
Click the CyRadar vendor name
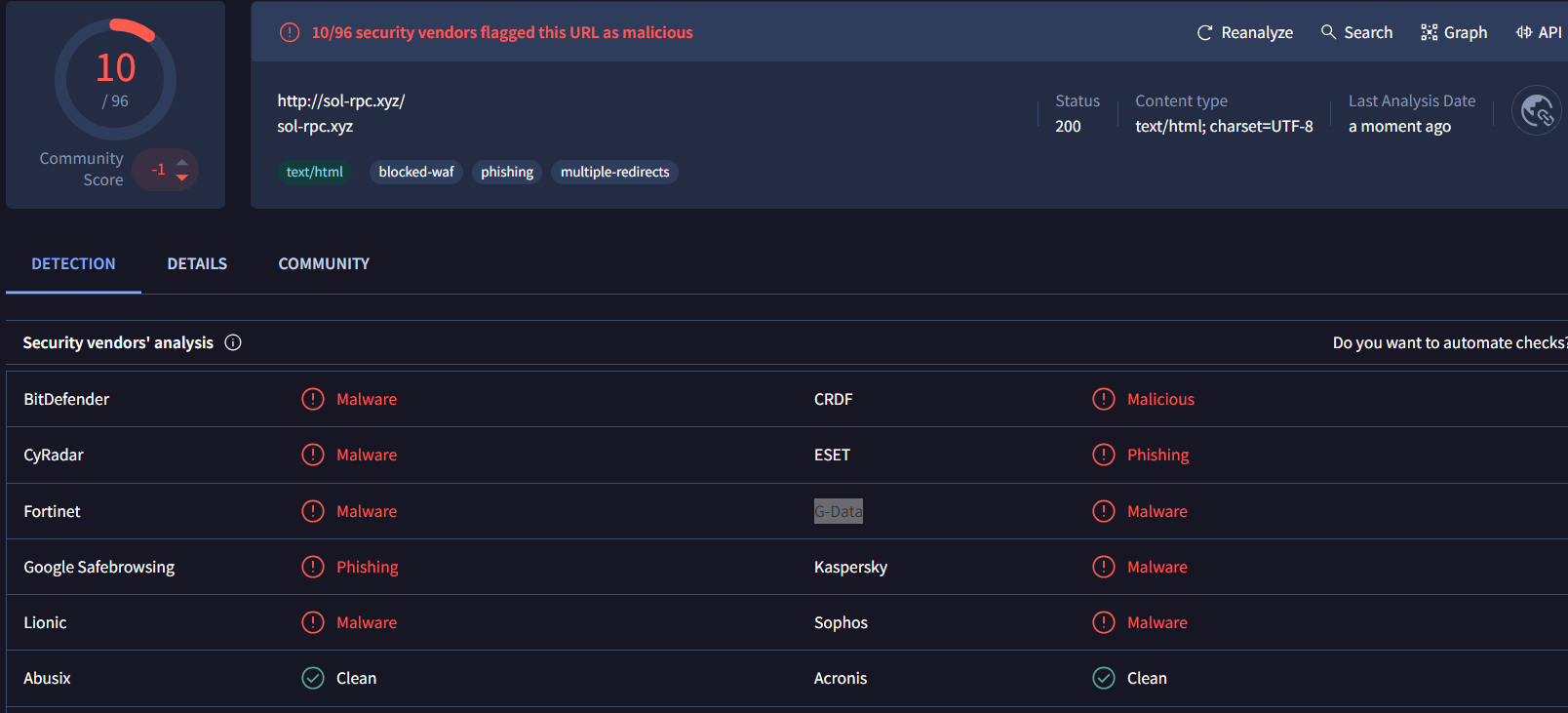tap(54, 455)
